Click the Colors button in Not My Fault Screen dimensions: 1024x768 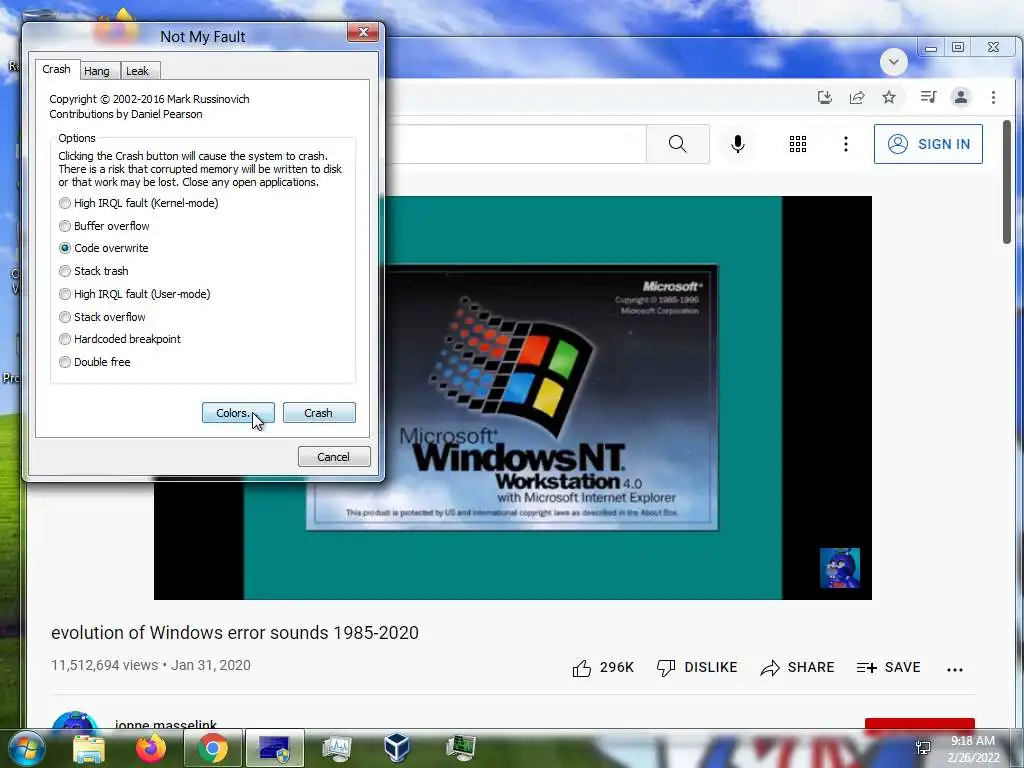point(238,413)
